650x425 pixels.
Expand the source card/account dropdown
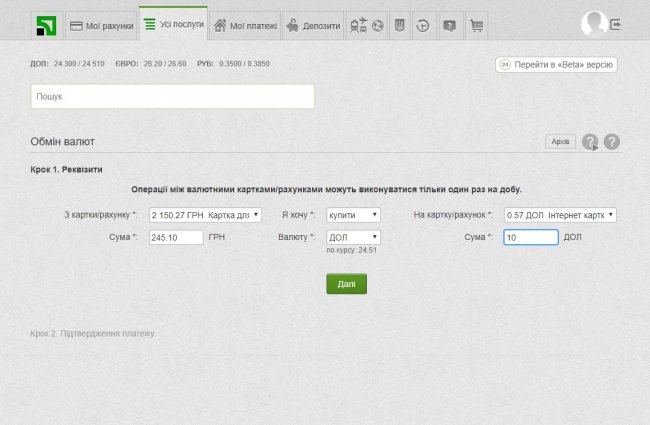pos(204,215)
